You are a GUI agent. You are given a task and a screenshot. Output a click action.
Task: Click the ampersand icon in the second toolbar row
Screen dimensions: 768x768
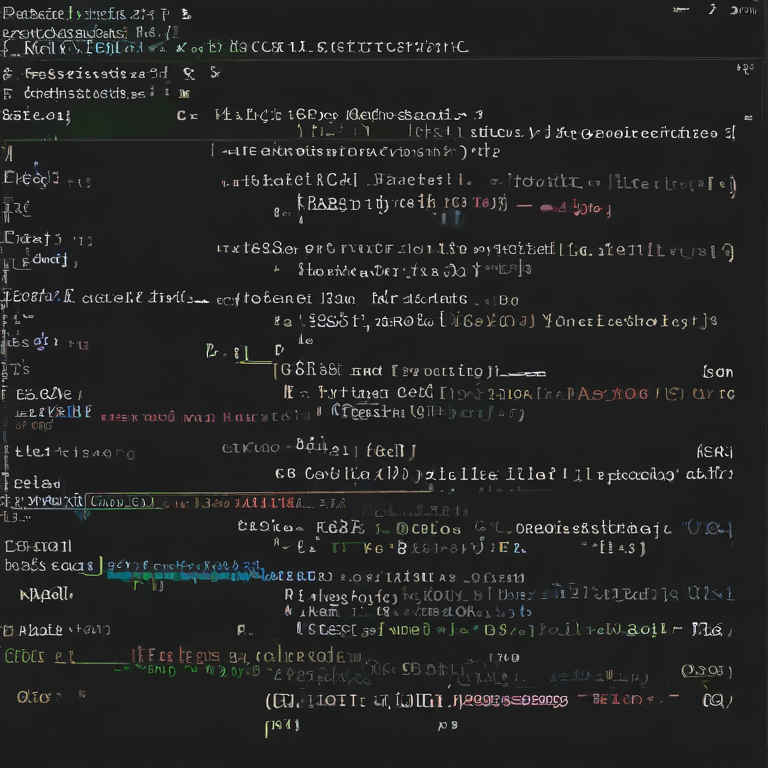point(188,73)
